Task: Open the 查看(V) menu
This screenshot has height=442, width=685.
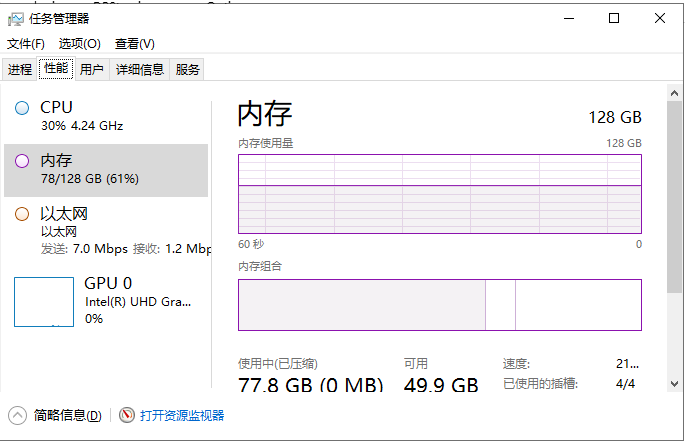Action: 135,44
